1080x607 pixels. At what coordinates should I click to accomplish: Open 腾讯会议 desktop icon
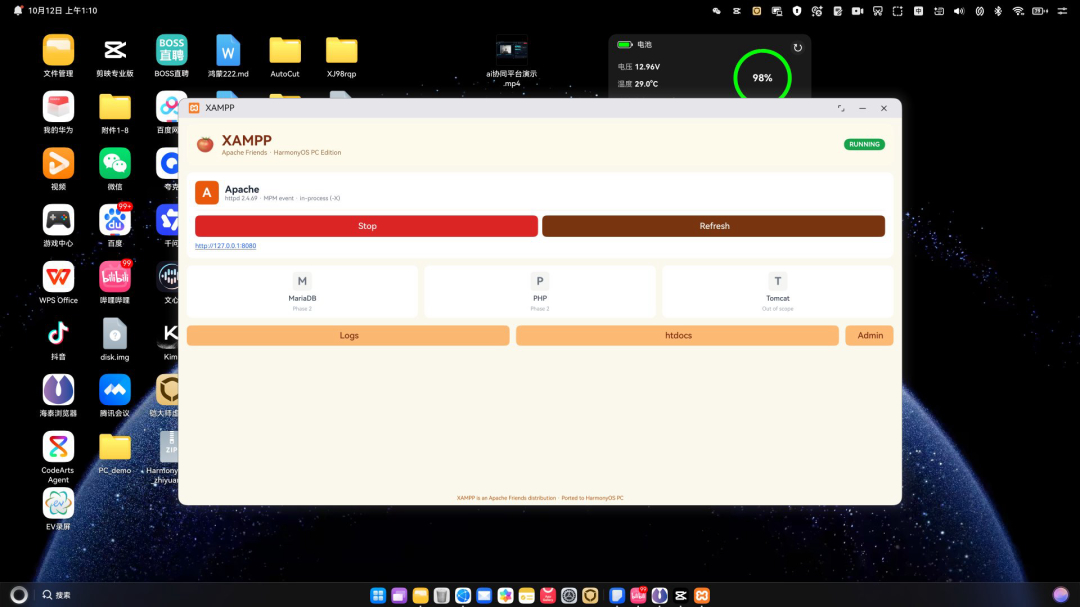point(115,395)
